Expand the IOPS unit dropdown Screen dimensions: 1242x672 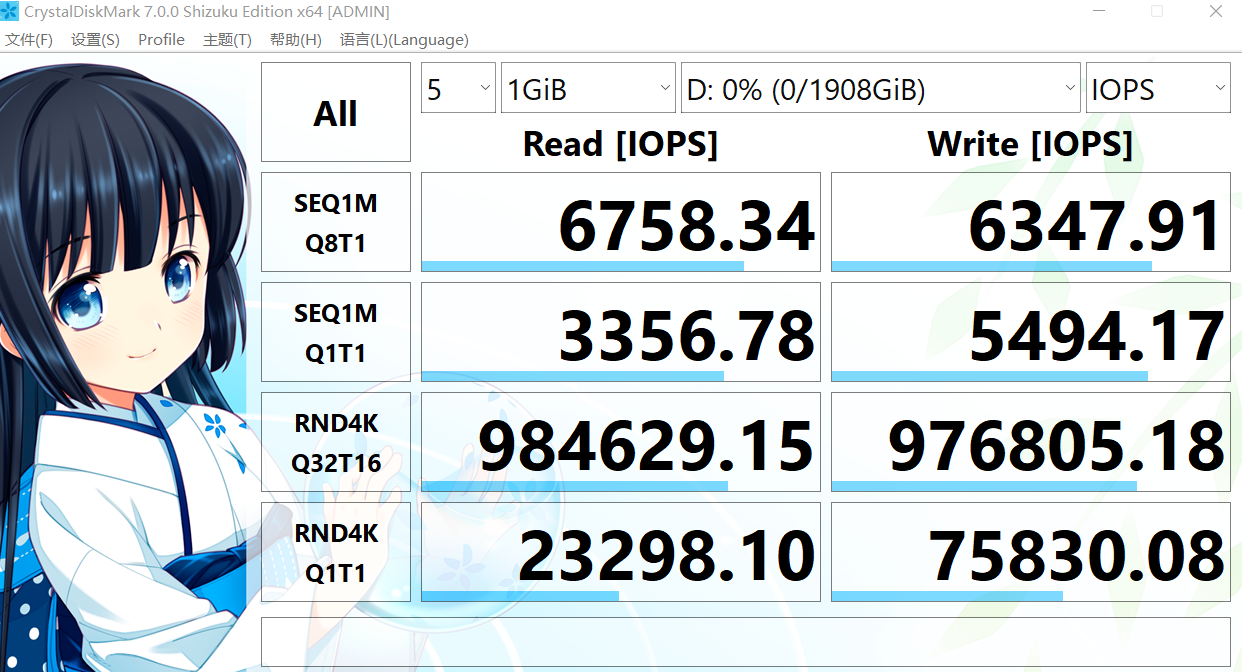tap(1158, 89)
